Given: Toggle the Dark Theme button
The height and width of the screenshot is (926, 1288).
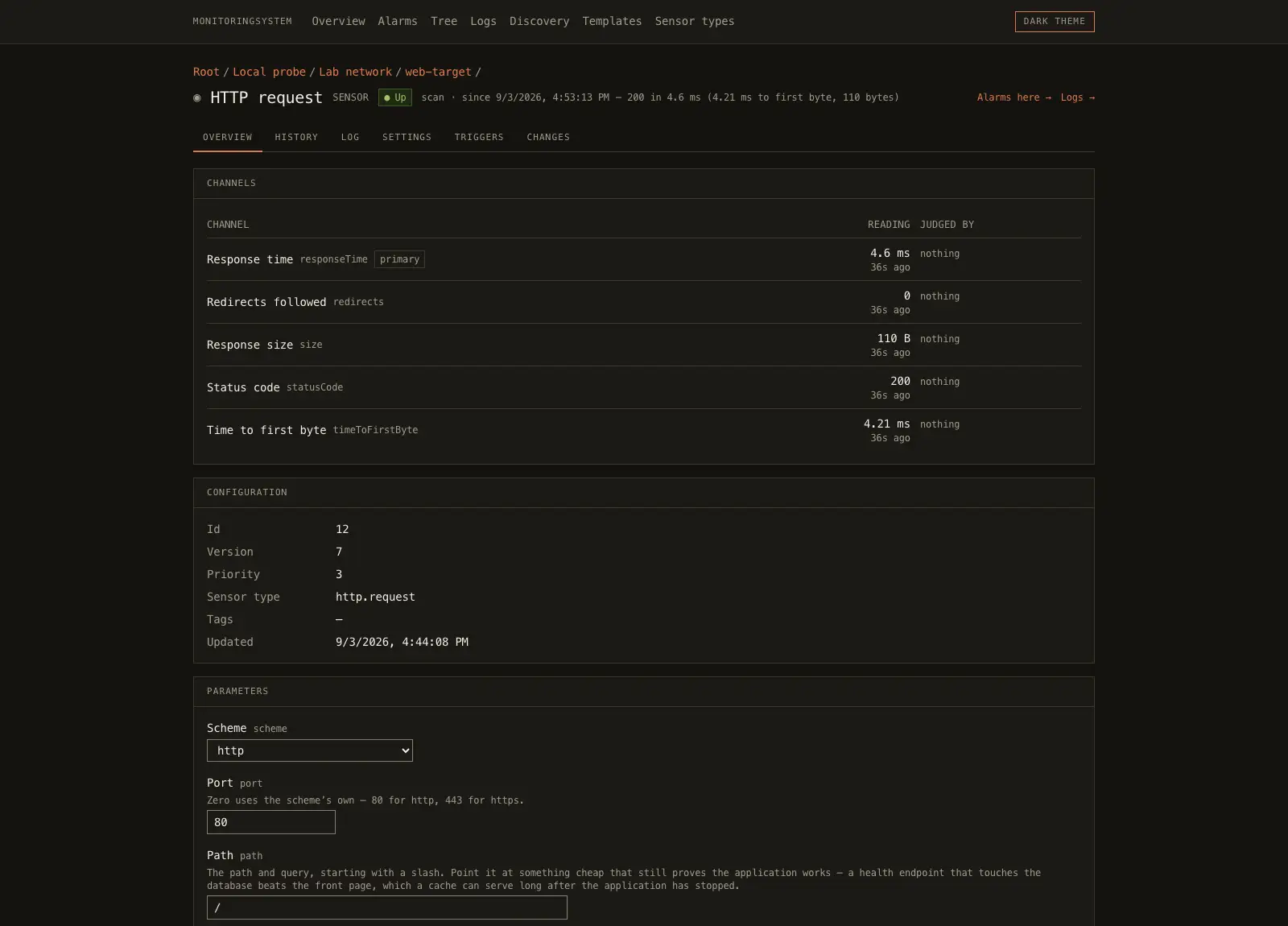Looking at the screenshot, I should [x=1055, y=22].
